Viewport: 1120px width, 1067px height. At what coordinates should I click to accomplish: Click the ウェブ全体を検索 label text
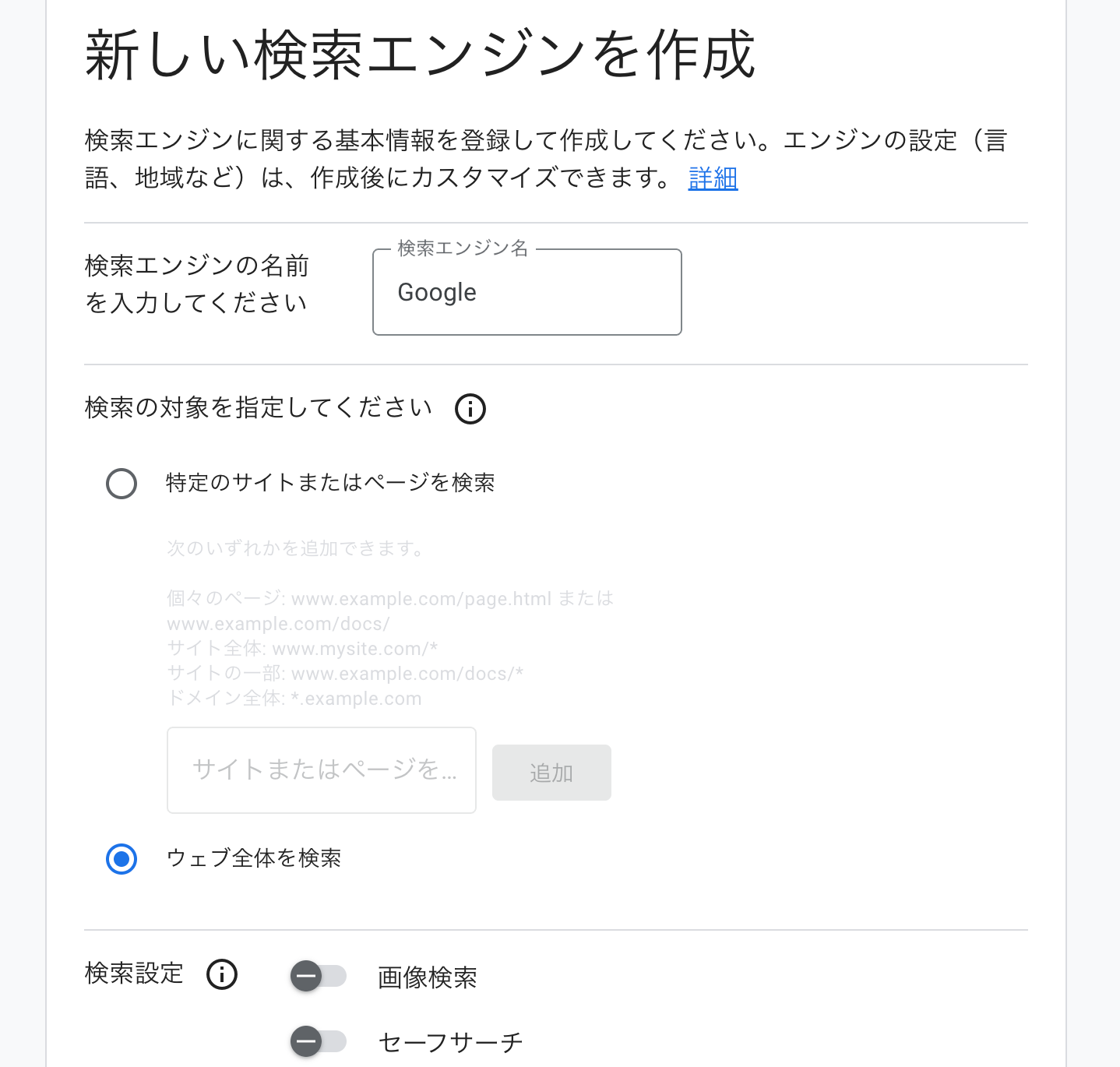tap(254, 858)
